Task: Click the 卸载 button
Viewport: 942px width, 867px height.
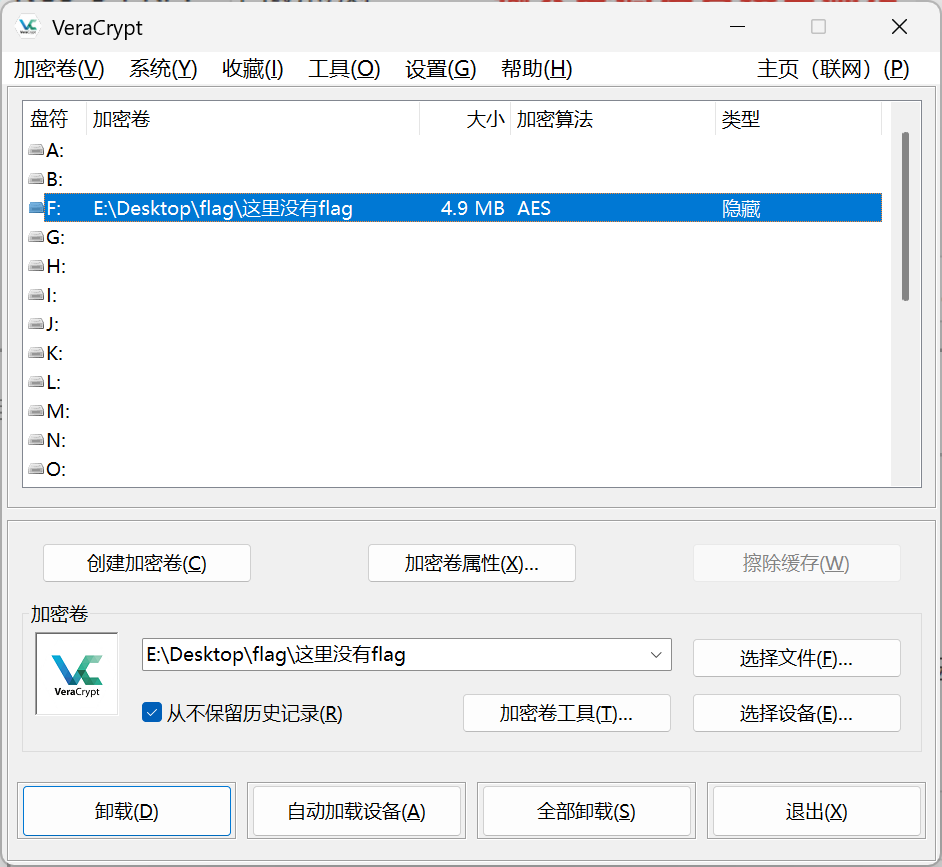Action: [x=127, y=811]
